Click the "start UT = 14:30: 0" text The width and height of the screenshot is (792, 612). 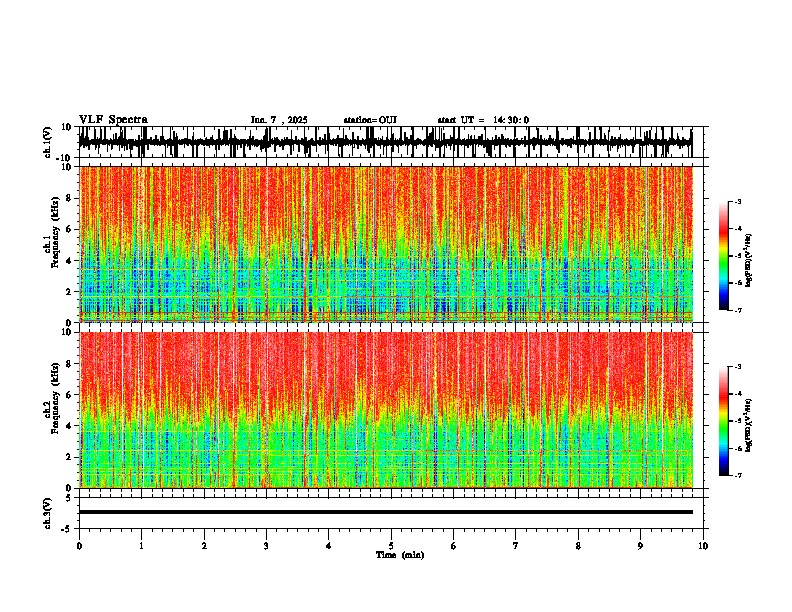point(483,120)
